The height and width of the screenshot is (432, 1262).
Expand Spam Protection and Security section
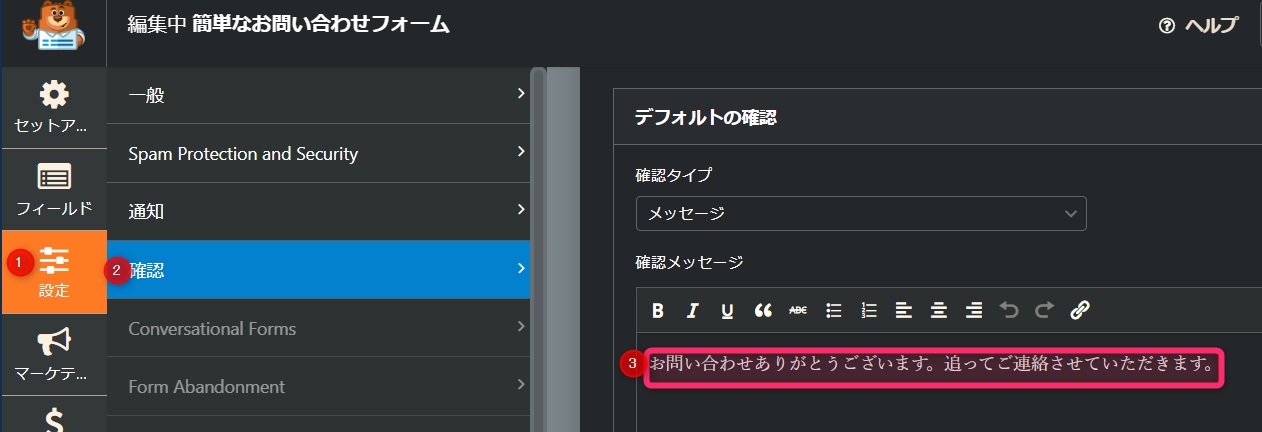[318, 153]
